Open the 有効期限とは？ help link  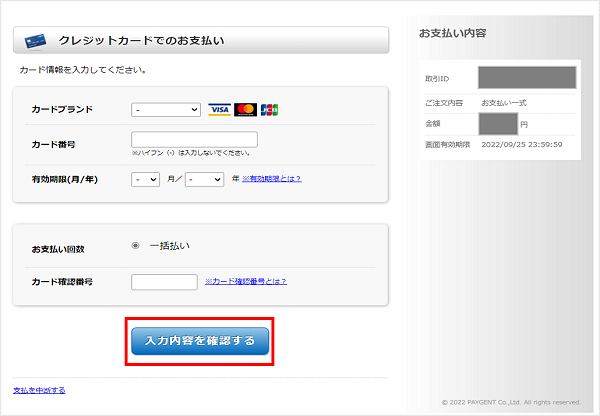271,179
